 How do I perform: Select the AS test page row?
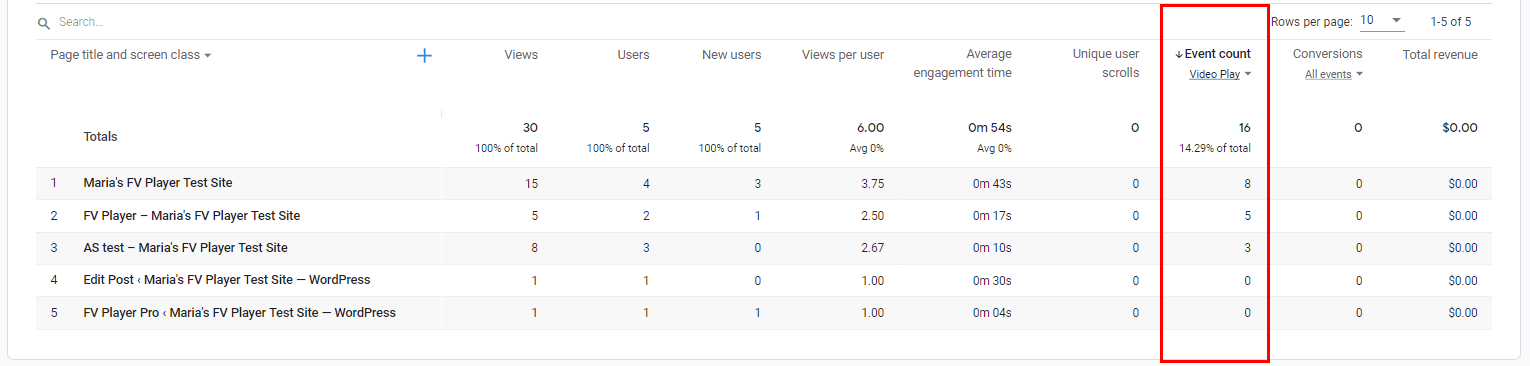[x=763, y=248]
